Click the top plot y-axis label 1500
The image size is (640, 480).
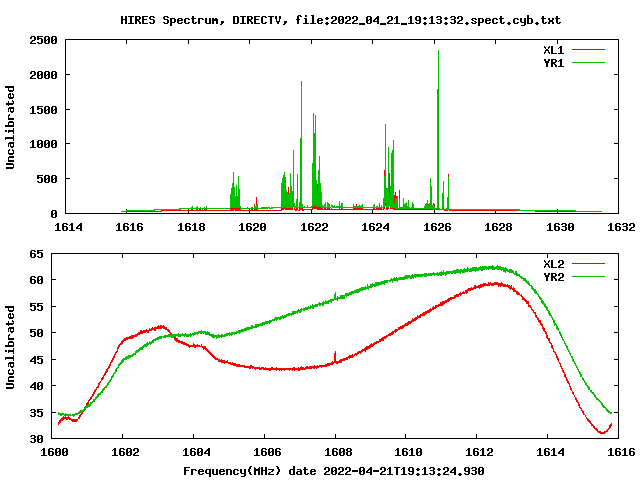click(x=43, y=109)
